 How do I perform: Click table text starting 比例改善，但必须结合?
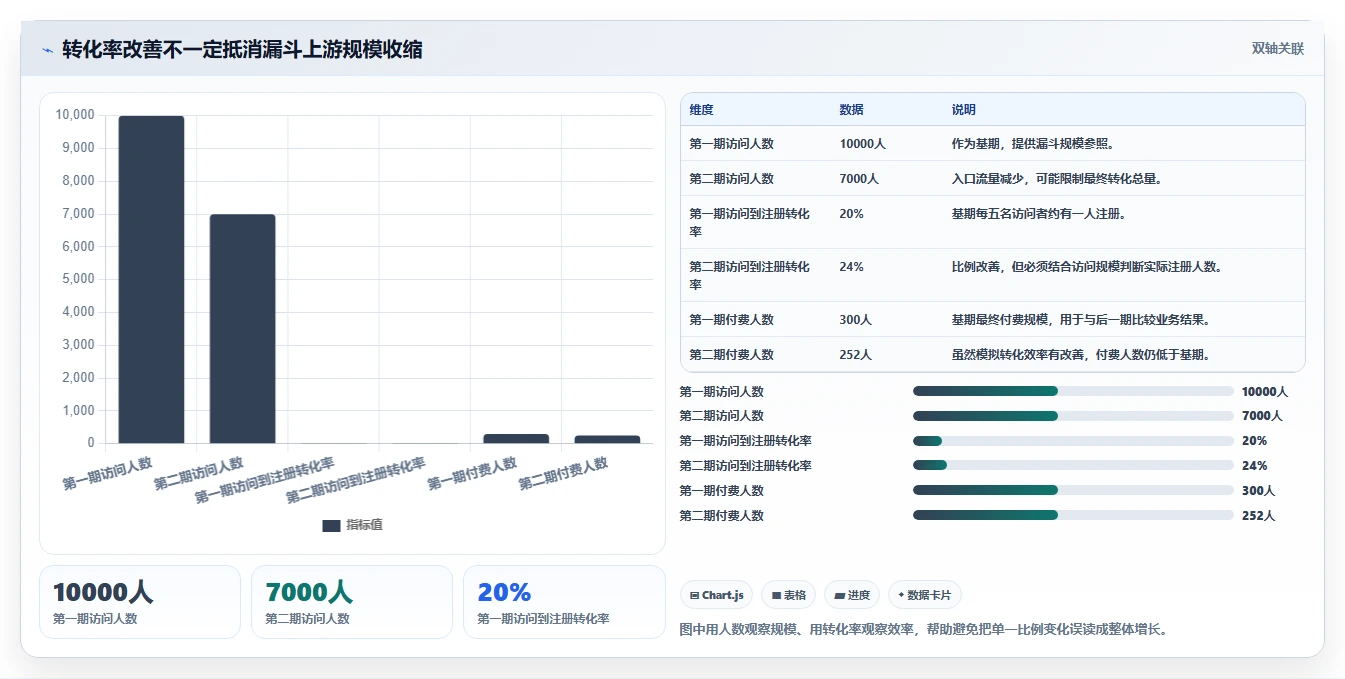(x=1086, y=267)
